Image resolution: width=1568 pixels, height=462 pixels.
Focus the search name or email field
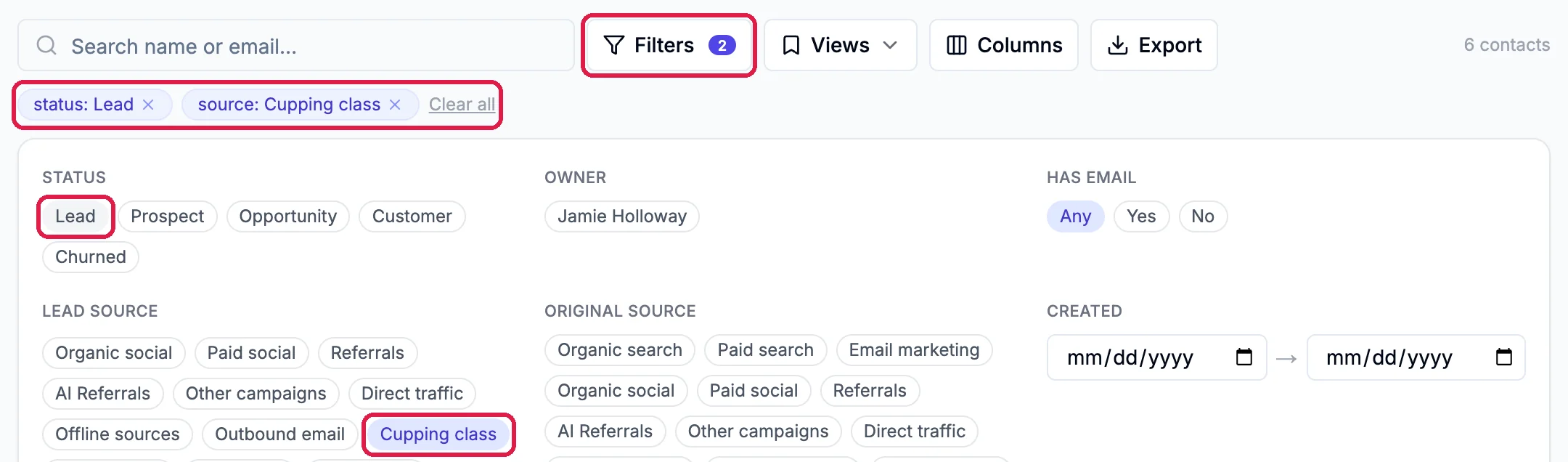[x=296, y=45]
